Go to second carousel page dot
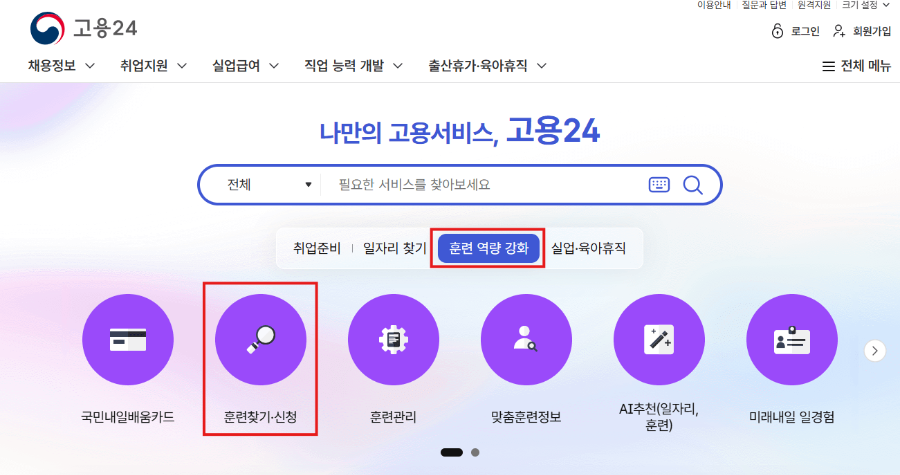Image resolution: width=900 pixels, height=475 pixels. [475, 453]
